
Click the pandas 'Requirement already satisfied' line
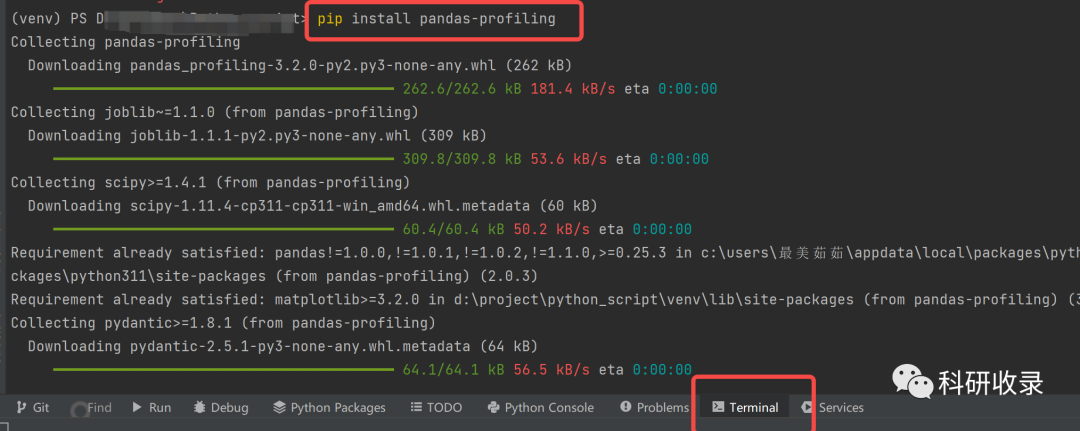click(545, 253)
